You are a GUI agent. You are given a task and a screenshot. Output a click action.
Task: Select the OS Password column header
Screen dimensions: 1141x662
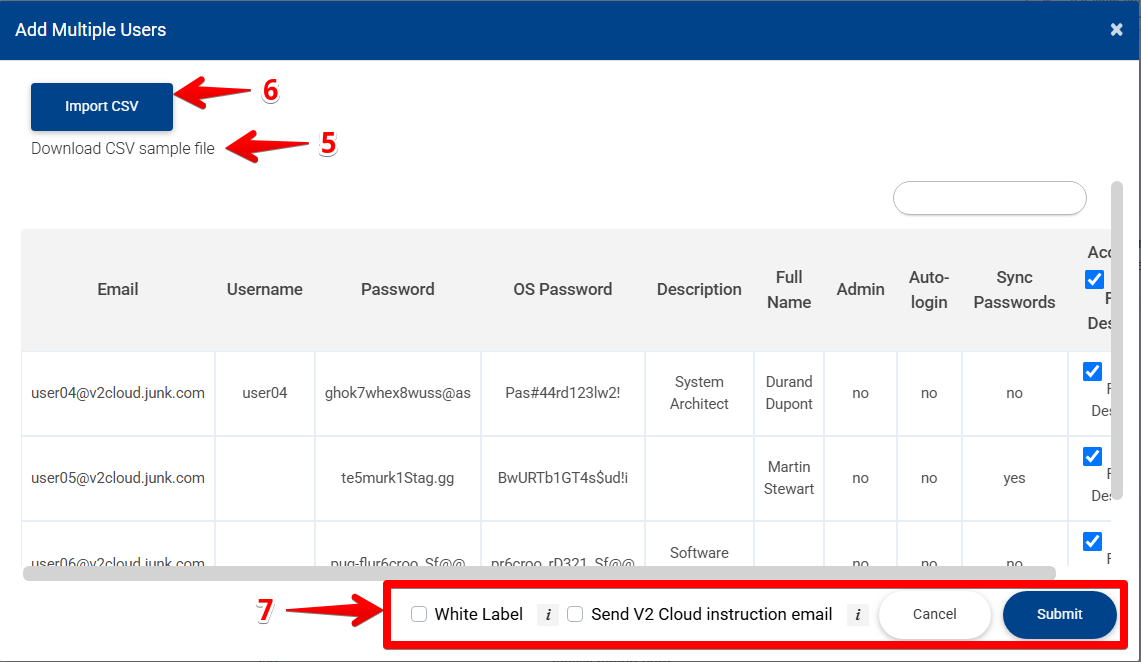[x=562, y=290]
